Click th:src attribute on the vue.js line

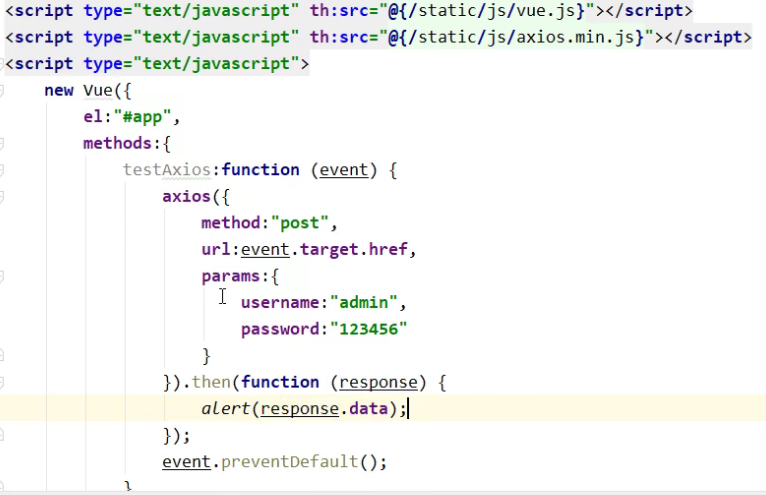(x=339, y=11)
